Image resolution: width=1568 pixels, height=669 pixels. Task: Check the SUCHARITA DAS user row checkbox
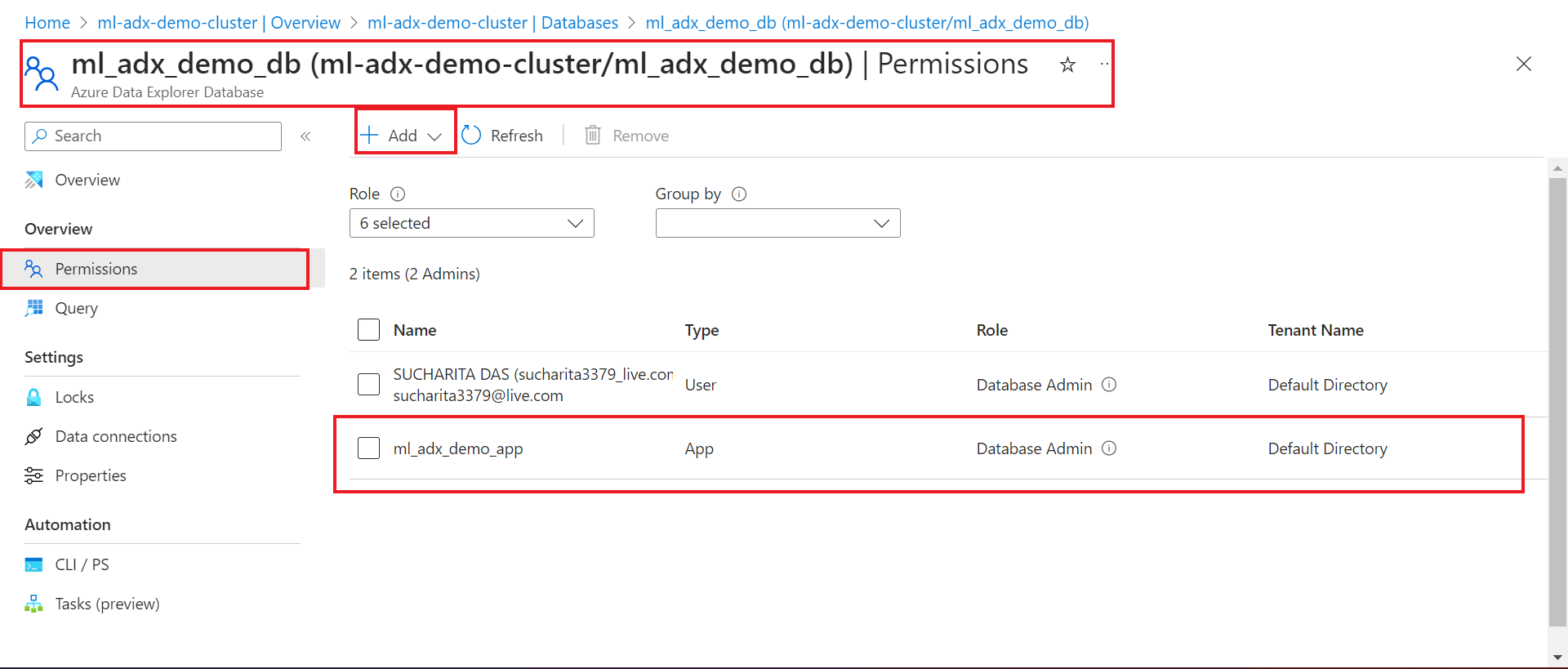(369, 385)
